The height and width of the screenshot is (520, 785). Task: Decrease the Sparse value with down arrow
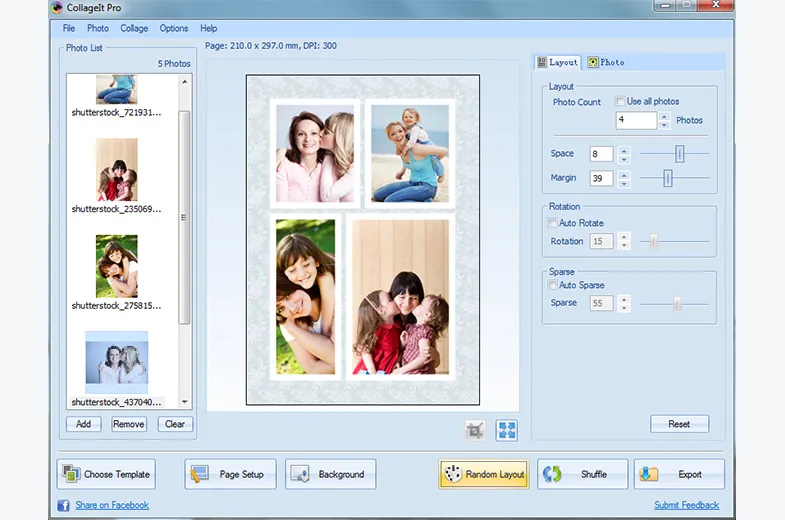pyautogui.click(x=624, y=308)
